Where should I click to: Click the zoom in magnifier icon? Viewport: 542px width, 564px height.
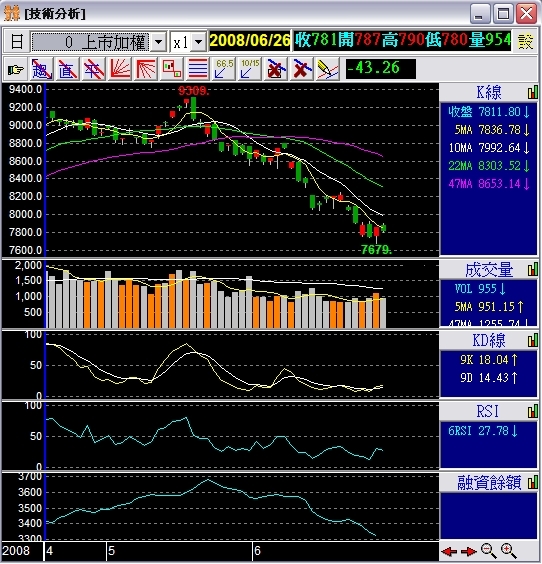click(x=509, y=551)
